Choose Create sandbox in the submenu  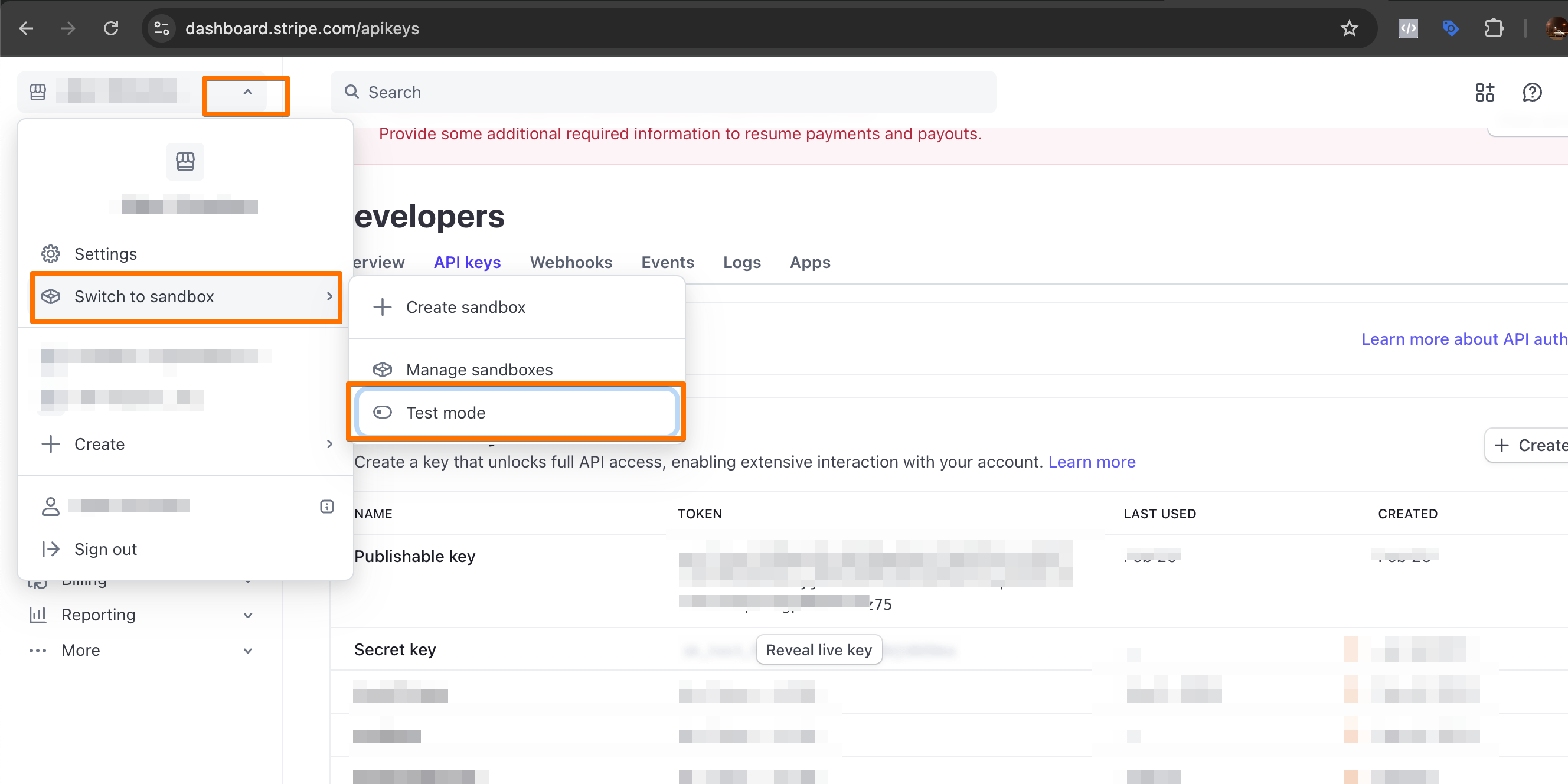coord(517,308)
